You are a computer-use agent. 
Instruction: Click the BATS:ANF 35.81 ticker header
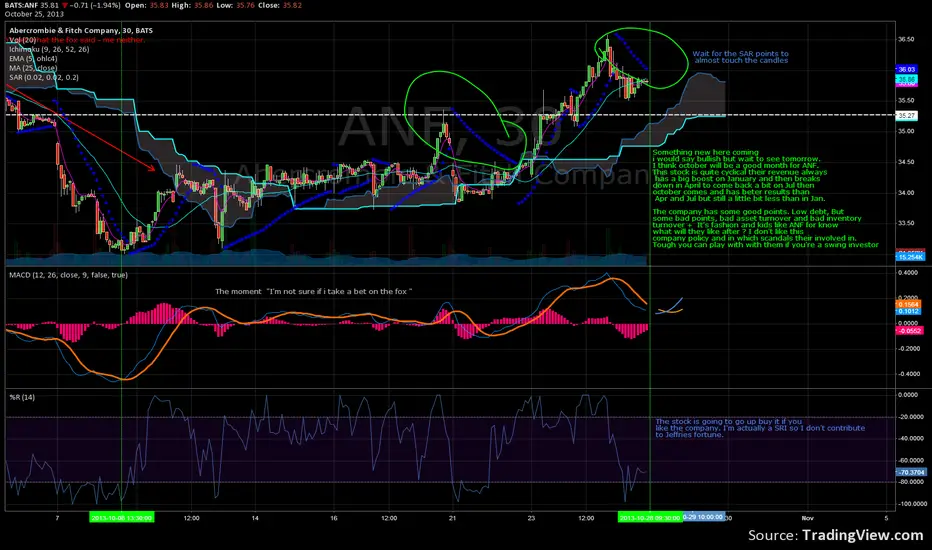pos(32,5)
